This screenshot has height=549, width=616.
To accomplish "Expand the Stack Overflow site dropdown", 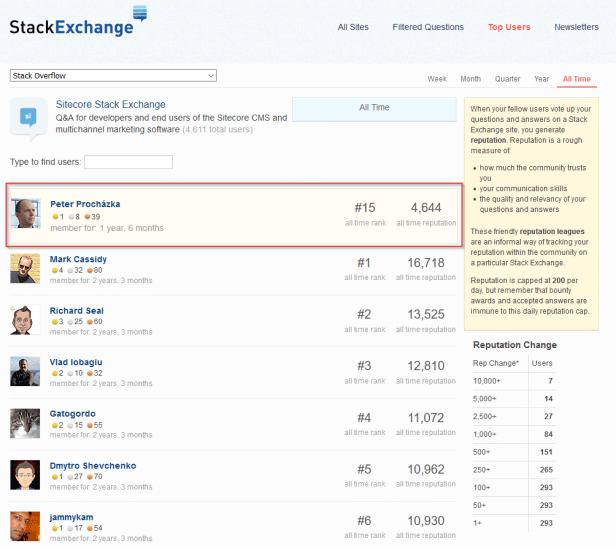I will click(113, 75).
